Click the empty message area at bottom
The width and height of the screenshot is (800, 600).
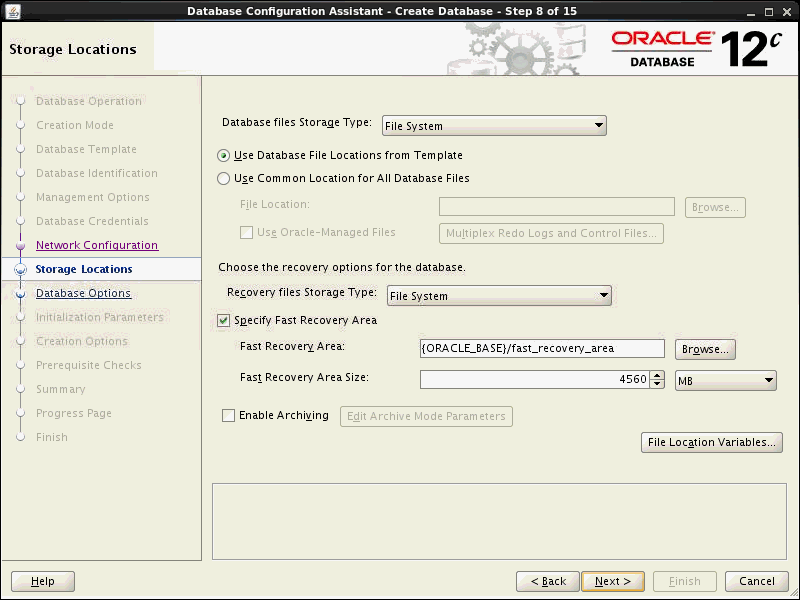click(x=499, y=521)
